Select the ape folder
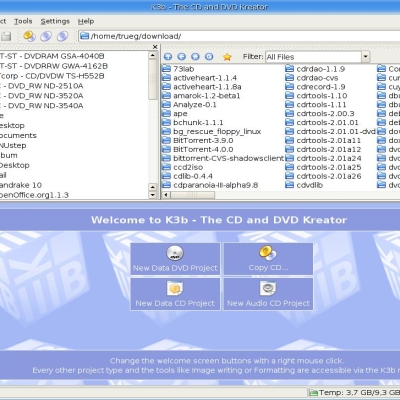 click(x=180, y=114)
